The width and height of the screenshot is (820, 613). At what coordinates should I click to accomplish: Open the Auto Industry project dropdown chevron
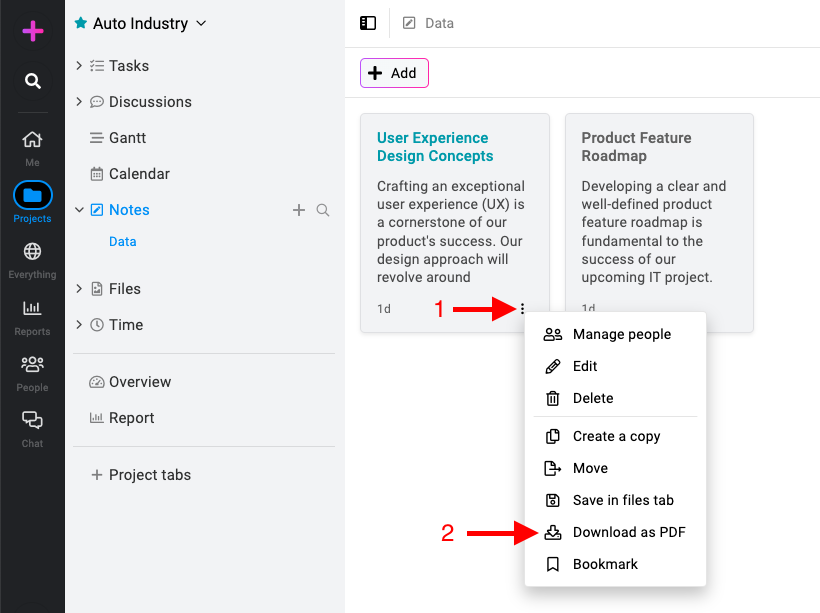201,24
